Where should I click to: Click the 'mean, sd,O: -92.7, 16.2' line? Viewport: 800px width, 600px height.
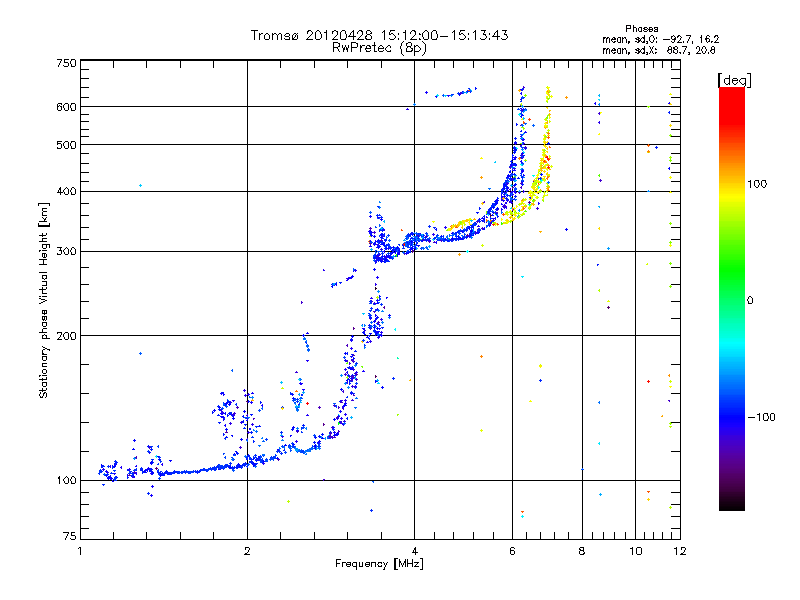coord(660,39)
